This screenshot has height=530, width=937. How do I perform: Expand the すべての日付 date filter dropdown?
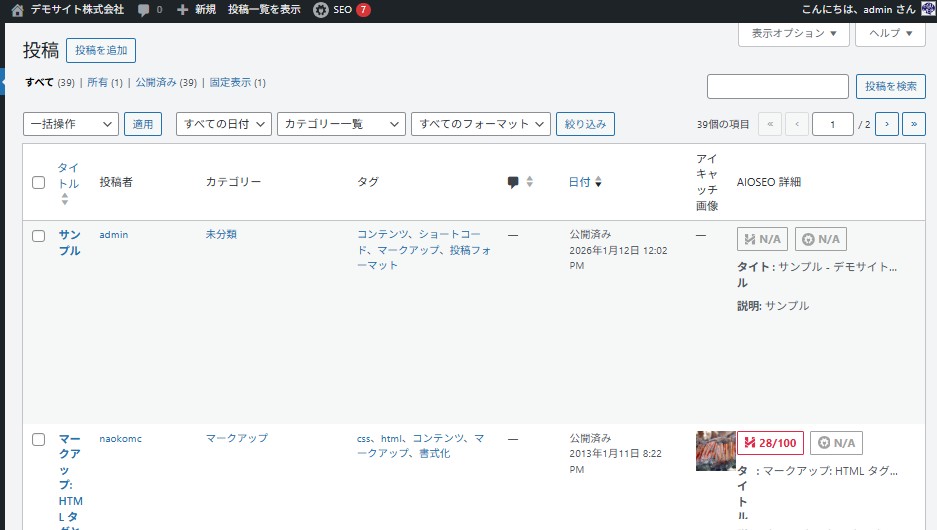(224, 124)
